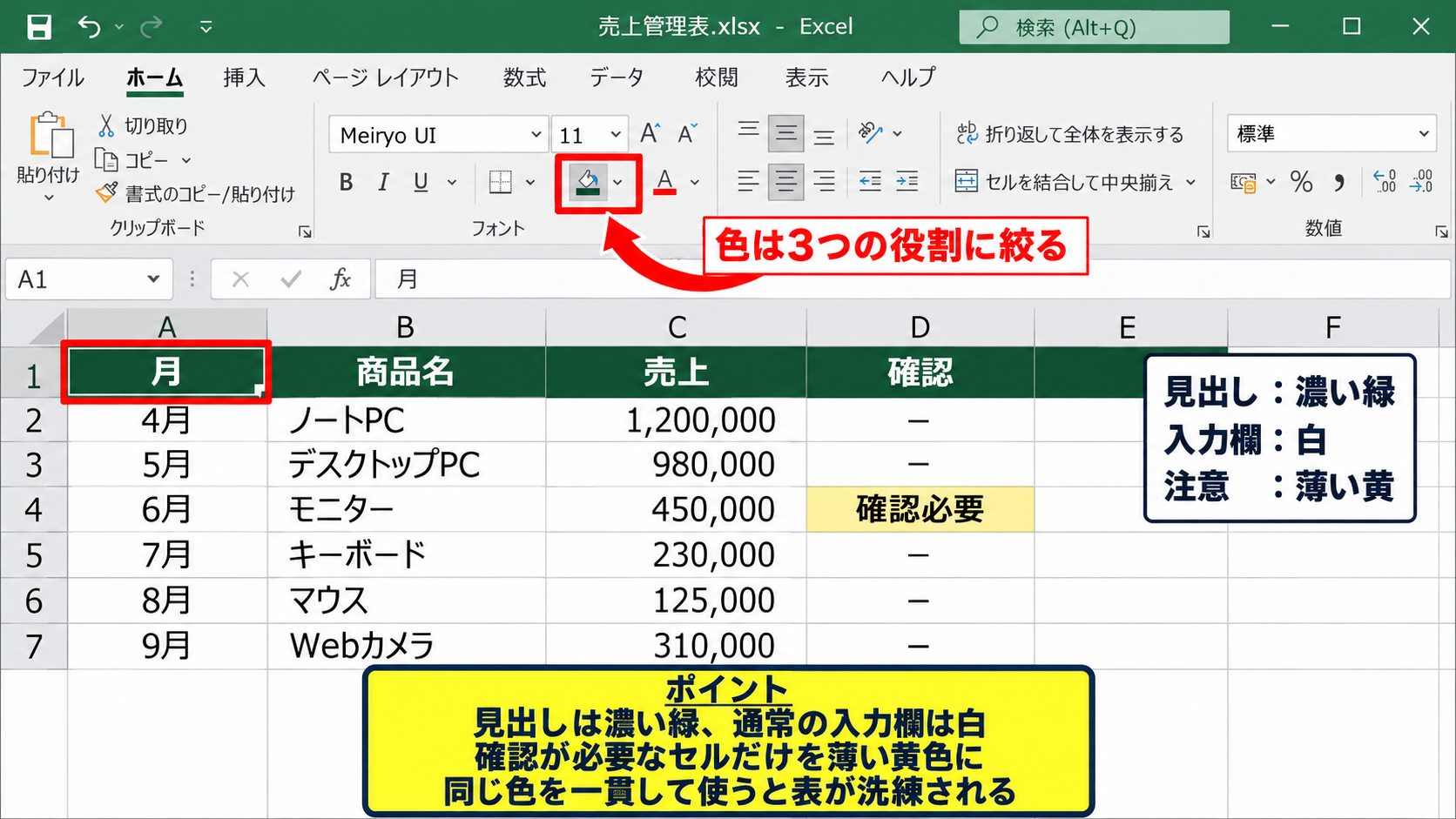Toggle right text alignment
Image resolution: width=1456 pixels, height=819 pixels.
point(824,182)
